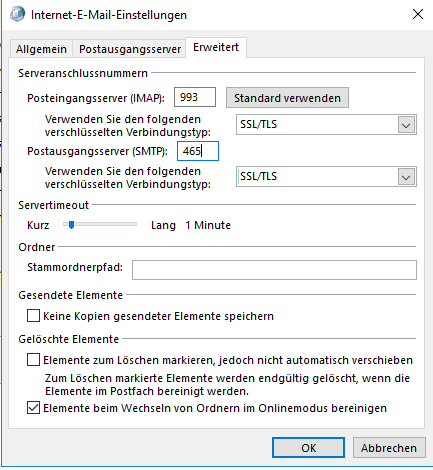The image size is (433, 470).
Task: Click the Servertimeout slider thumb
Action: point(71,225)
